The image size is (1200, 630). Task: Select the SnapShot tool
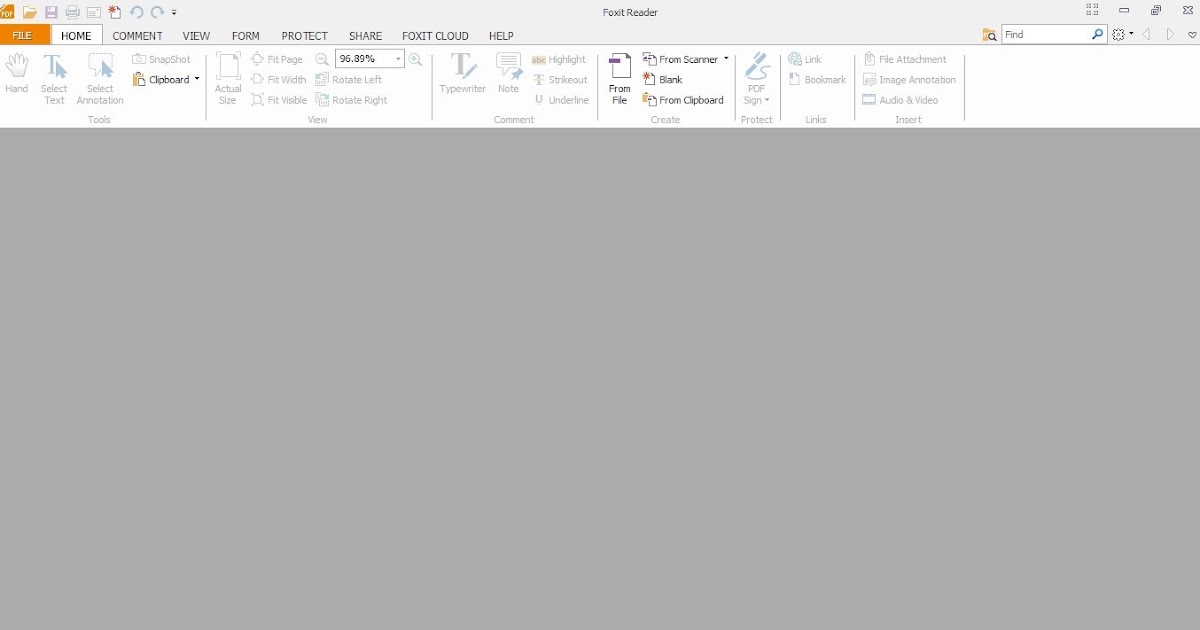pos(161,59)
